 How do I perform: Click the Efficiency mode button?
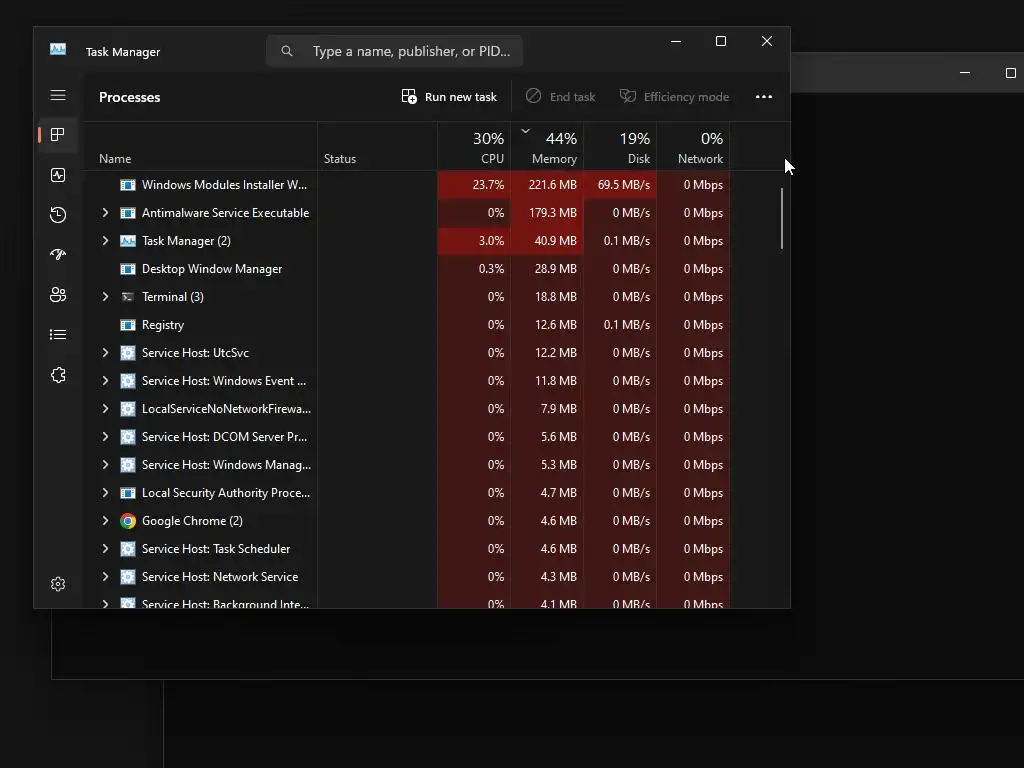point(674,97)
